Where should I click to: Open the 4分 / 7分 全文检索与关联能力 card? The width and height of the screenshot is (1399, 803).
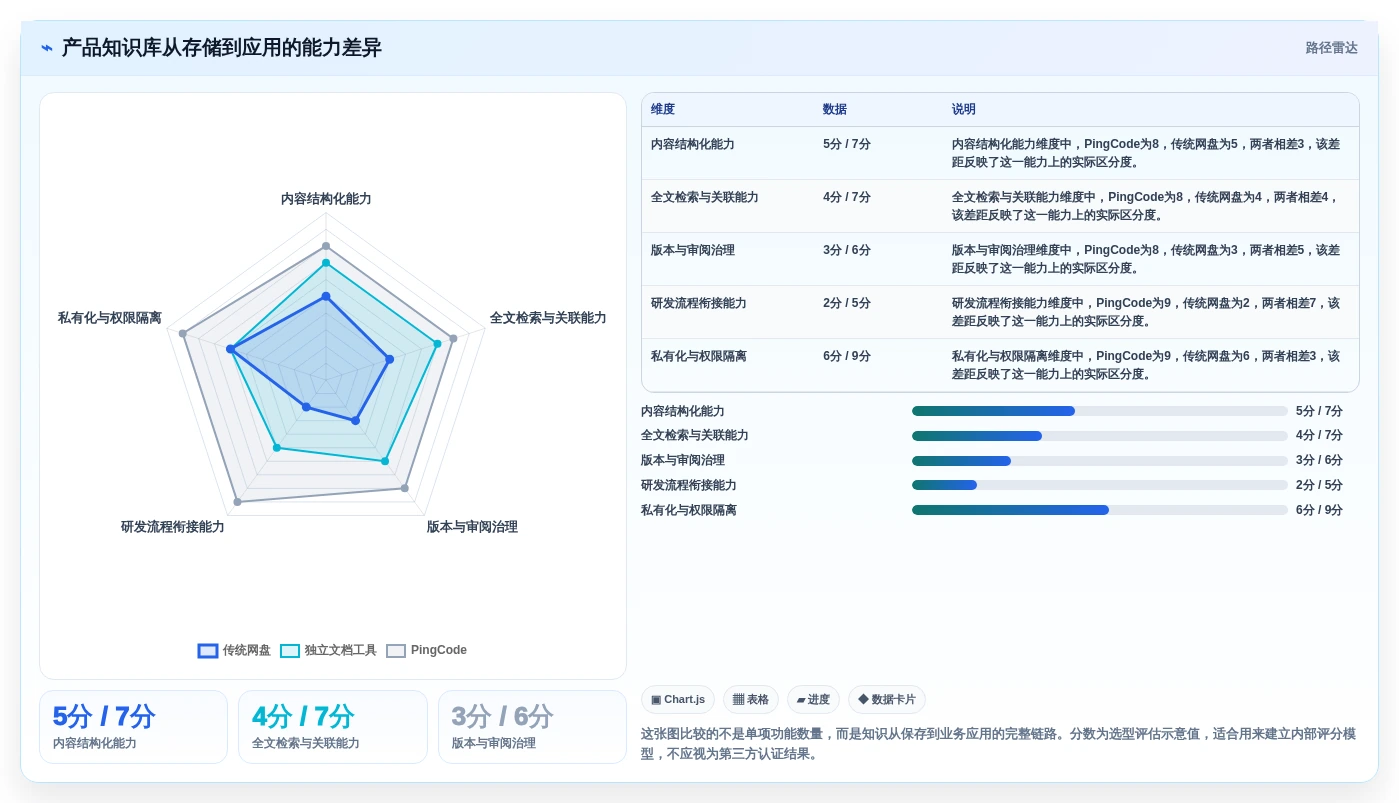click(333, 727)
